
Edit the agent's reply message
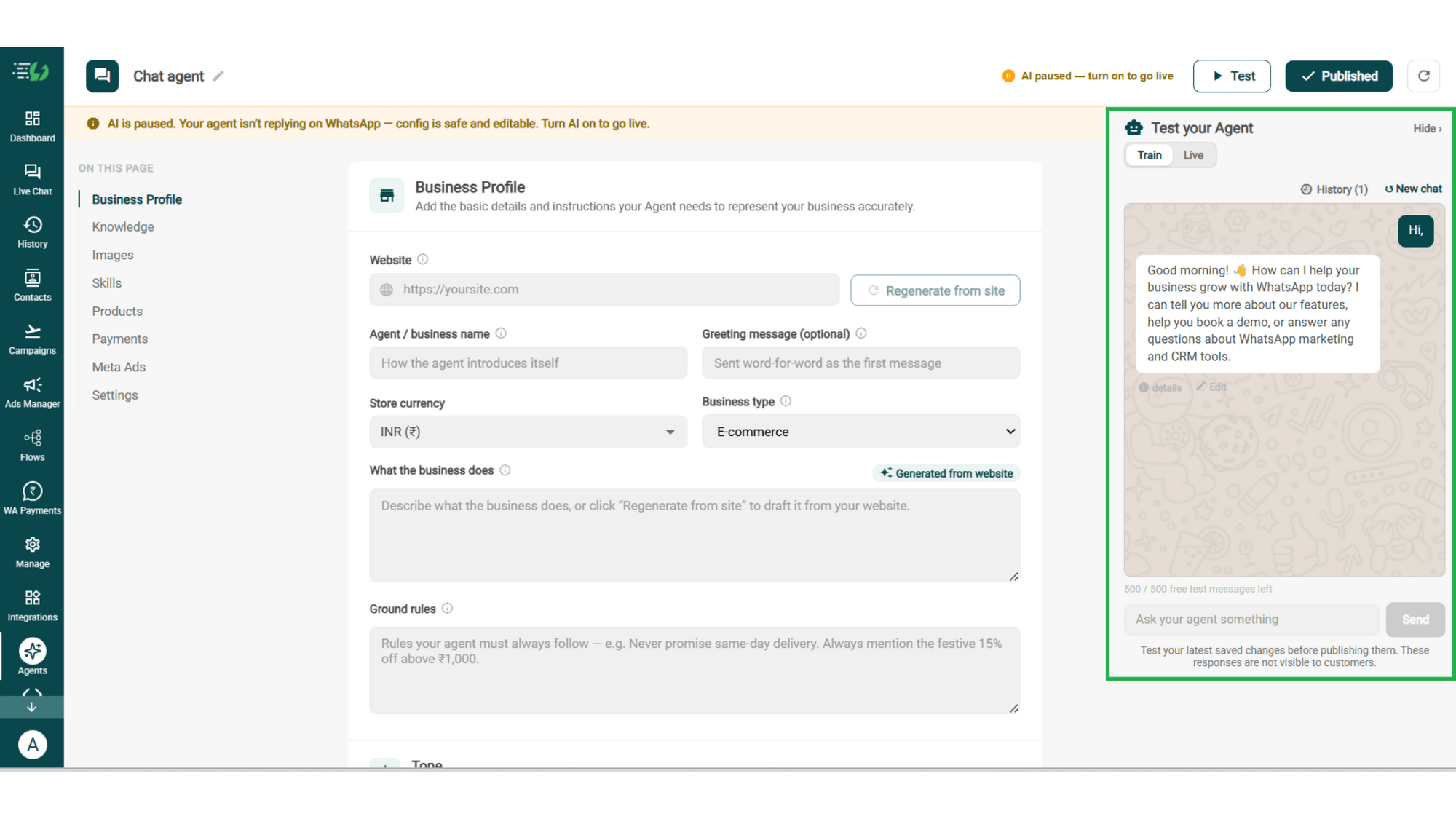(x=1211, y=387)
